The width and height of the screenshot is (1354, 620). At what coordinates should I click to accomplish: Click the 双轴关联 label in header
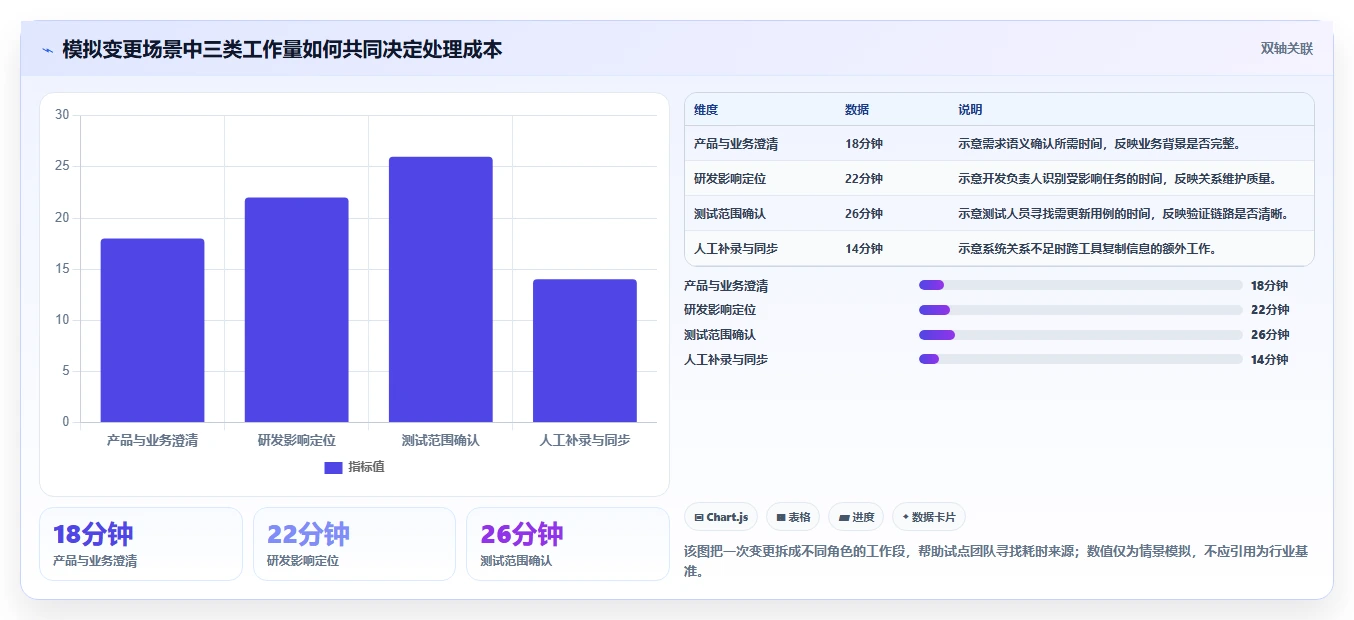pyautogui.click(x=1287, y=48)
